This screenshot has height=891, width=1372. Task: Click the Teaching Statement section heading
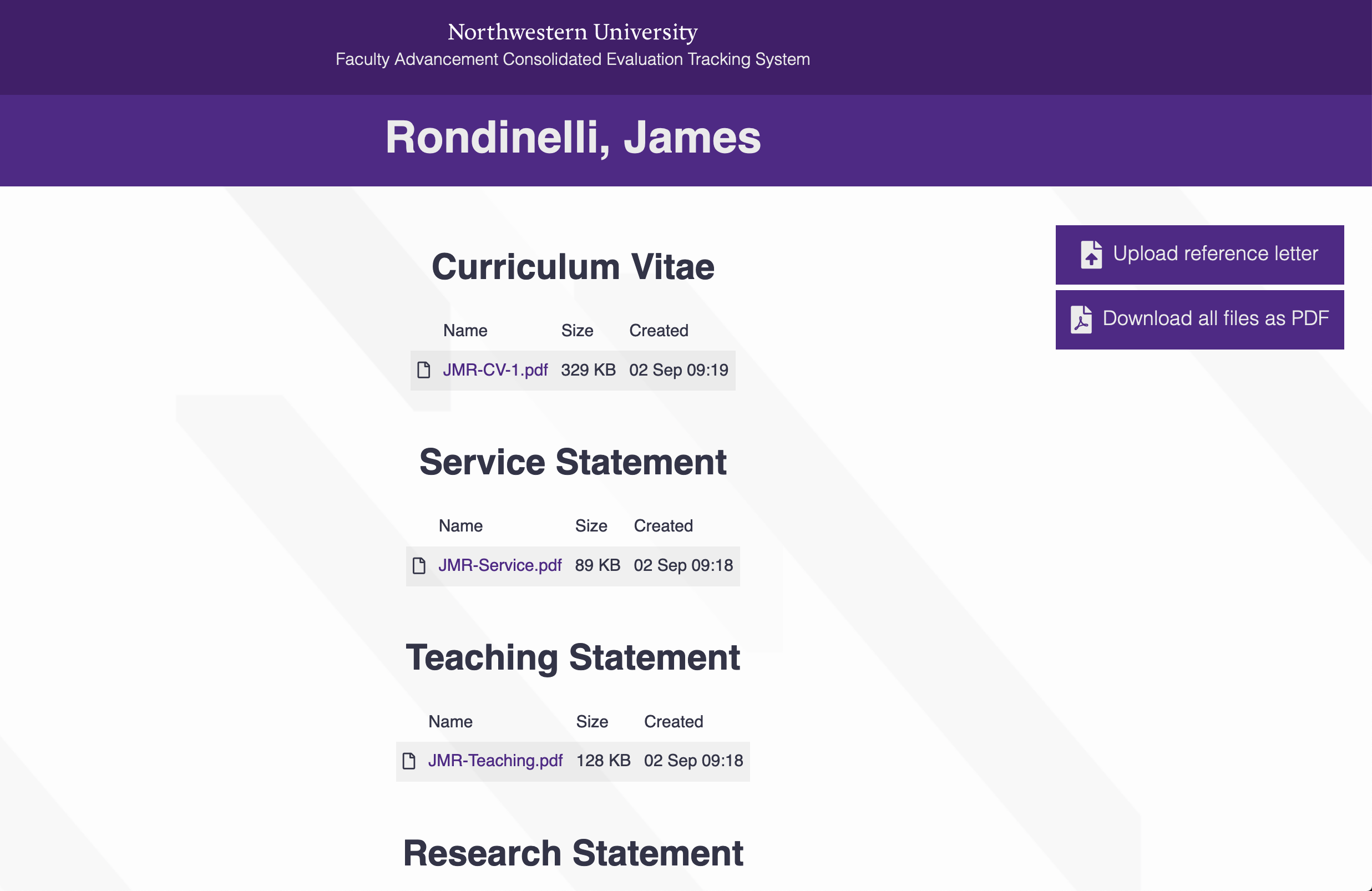click(x=573, y=657)
